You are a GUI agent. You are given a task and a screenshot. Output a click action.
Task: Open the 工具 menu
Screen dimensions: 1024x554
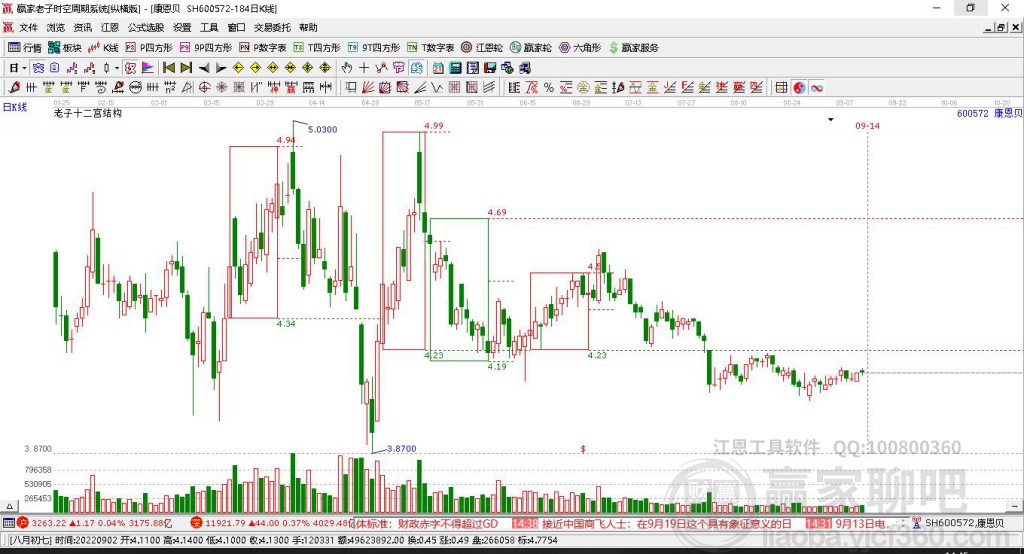point(209,27)
